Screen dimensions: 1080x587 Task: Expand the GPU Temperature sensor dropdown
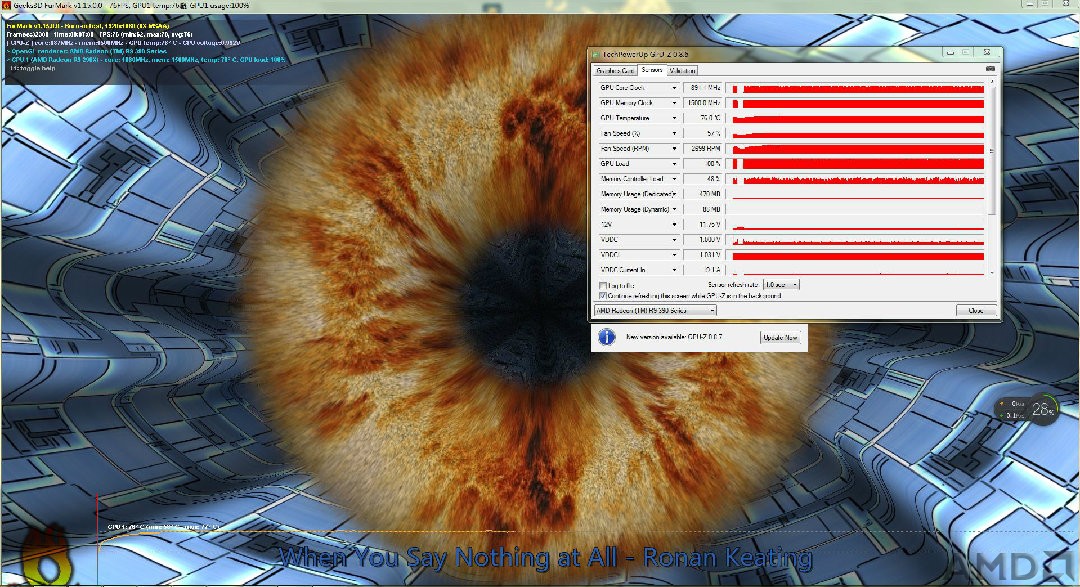point(674,119)
